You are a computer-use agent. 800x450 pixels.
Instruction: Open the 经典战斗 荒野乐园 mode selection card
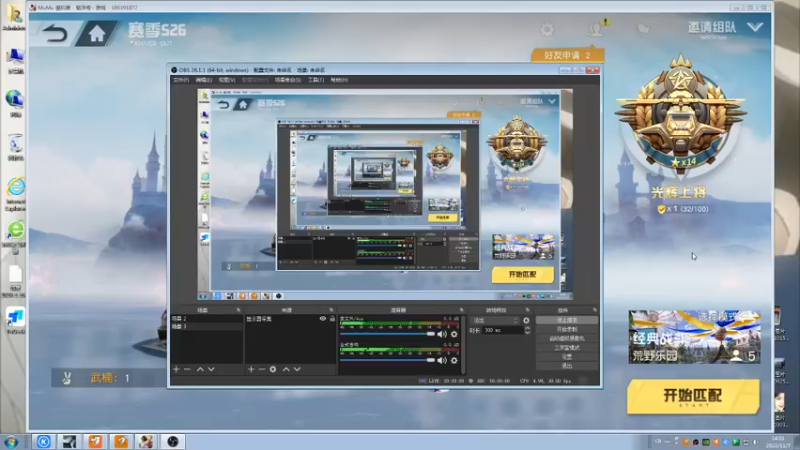click(694, 337)
